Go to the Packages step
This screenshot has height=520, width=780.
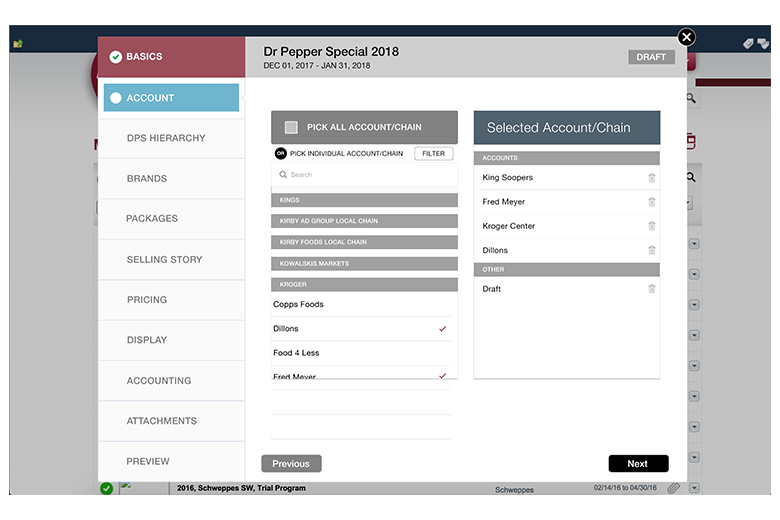pos(171,218)
